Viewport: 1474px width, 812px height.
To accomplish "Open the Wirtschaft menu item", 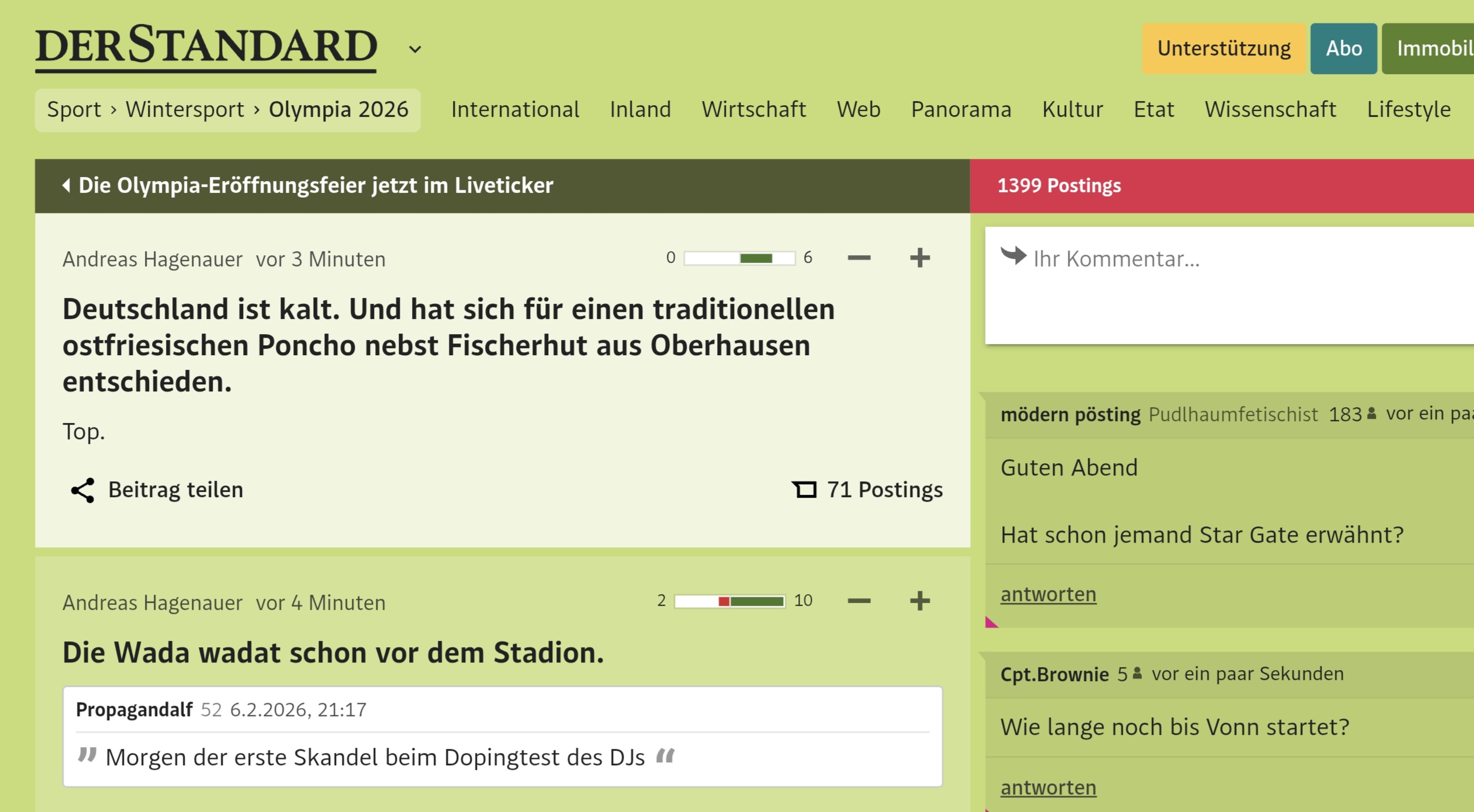I will pyautogui.click(x=753, y=110).
